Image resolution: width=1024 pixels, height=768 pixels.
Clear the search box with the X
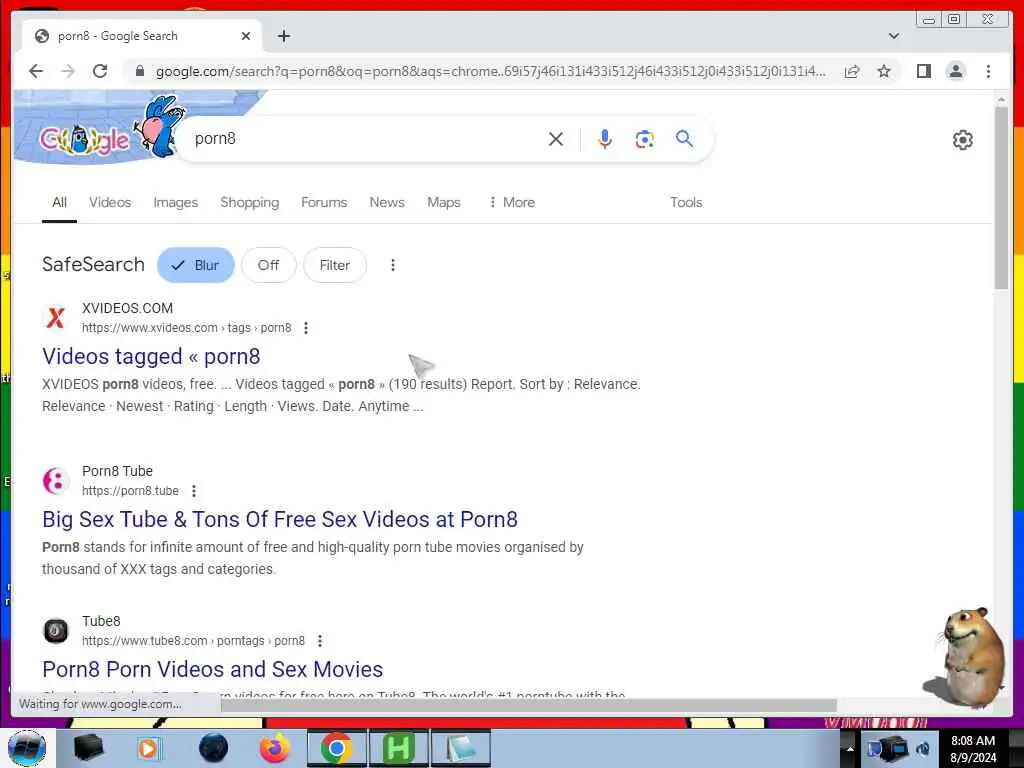tap(556, 138)
